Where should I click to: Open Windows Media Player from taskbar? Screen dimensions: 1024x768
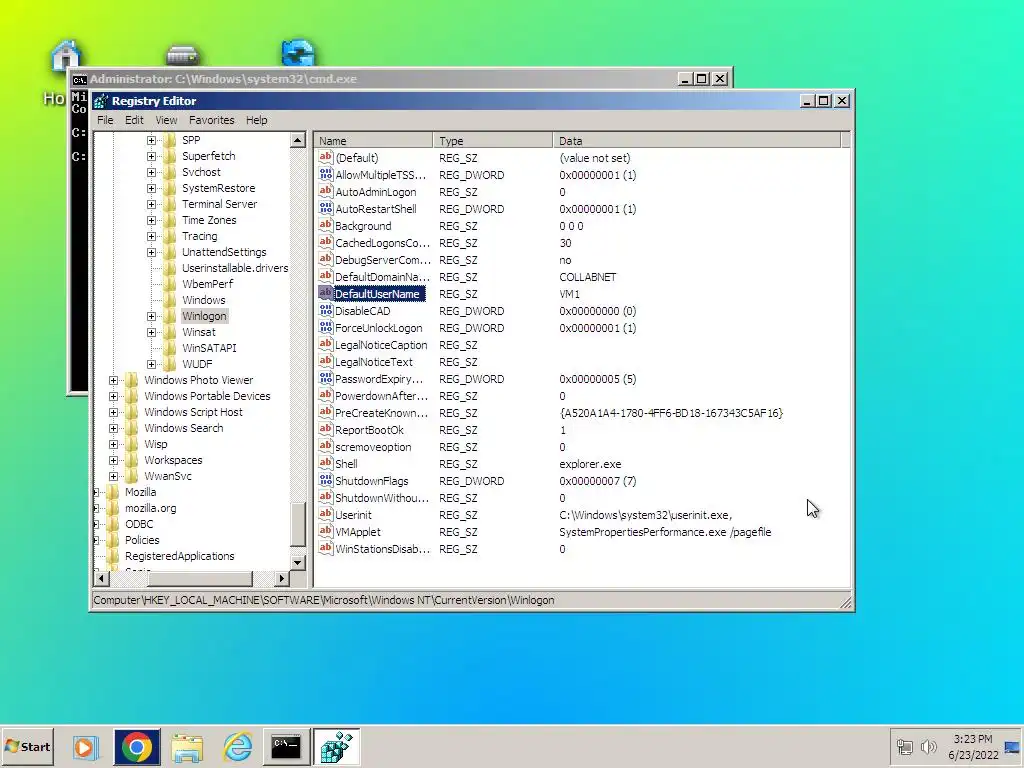pos(85,747)
